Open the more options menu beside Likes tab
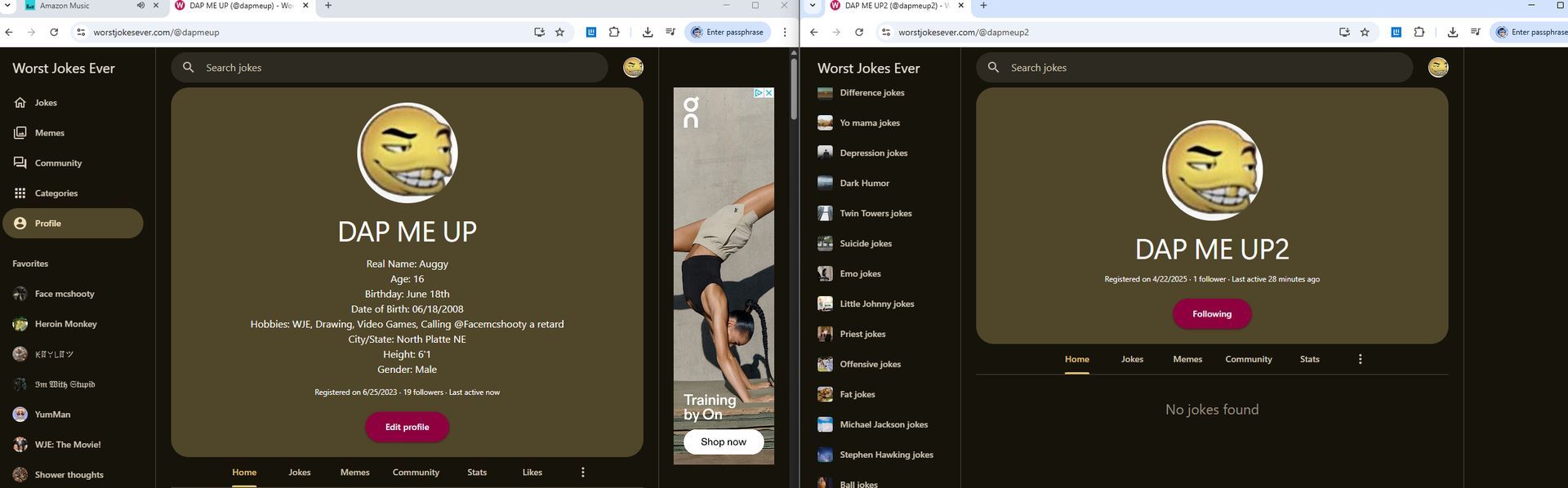The image size is (1568, 488). pyautogui.click(x=582, y=472)
